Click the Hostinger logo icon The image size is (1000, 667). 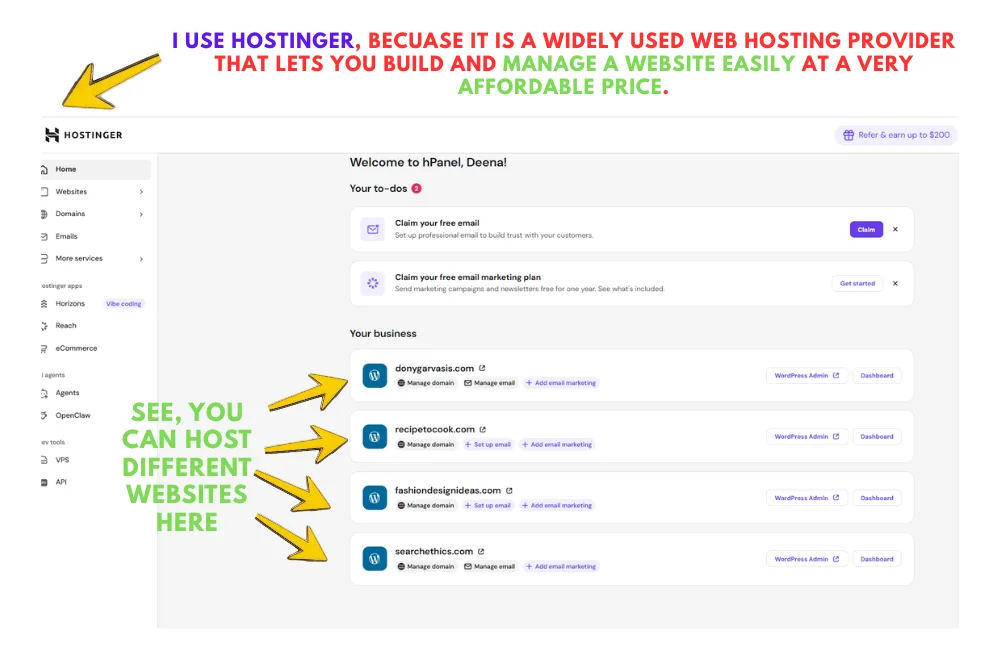(x=52, y=135)
